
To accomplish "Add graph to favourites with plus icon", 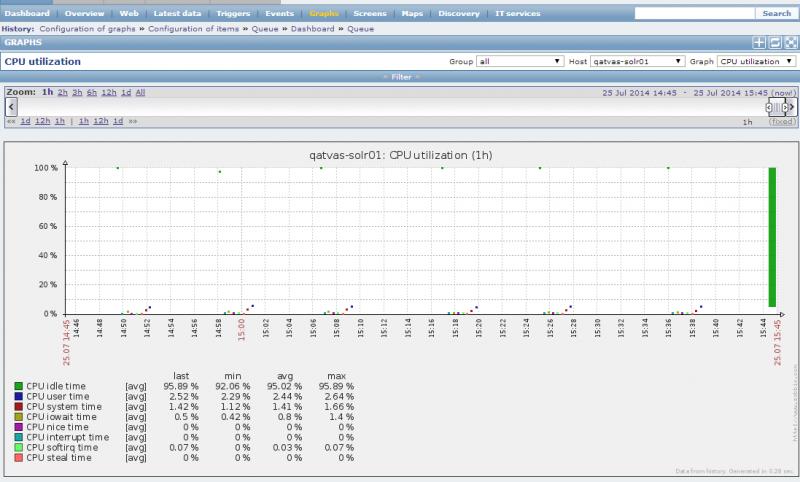I will point(759,43).
